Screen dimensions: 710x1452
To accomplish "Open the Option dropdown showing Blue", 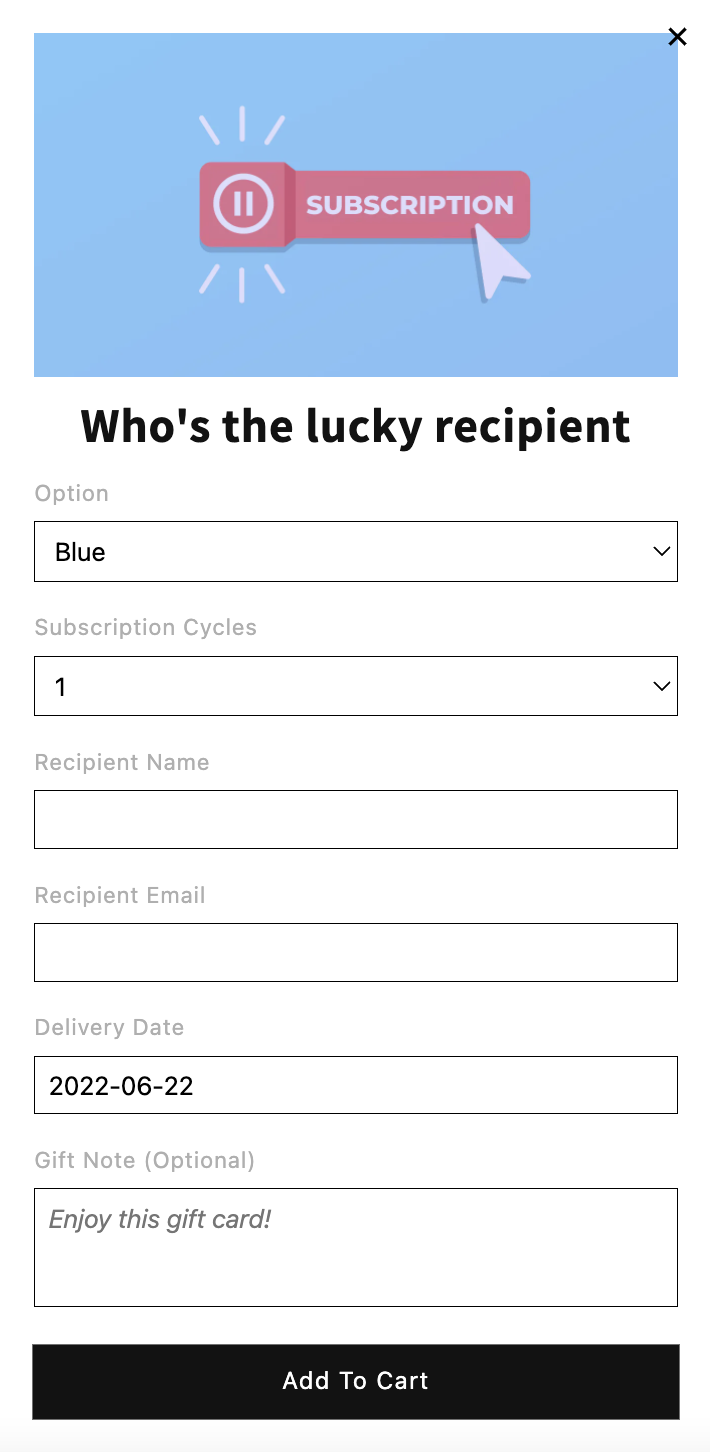I will [x=340, y=551].
